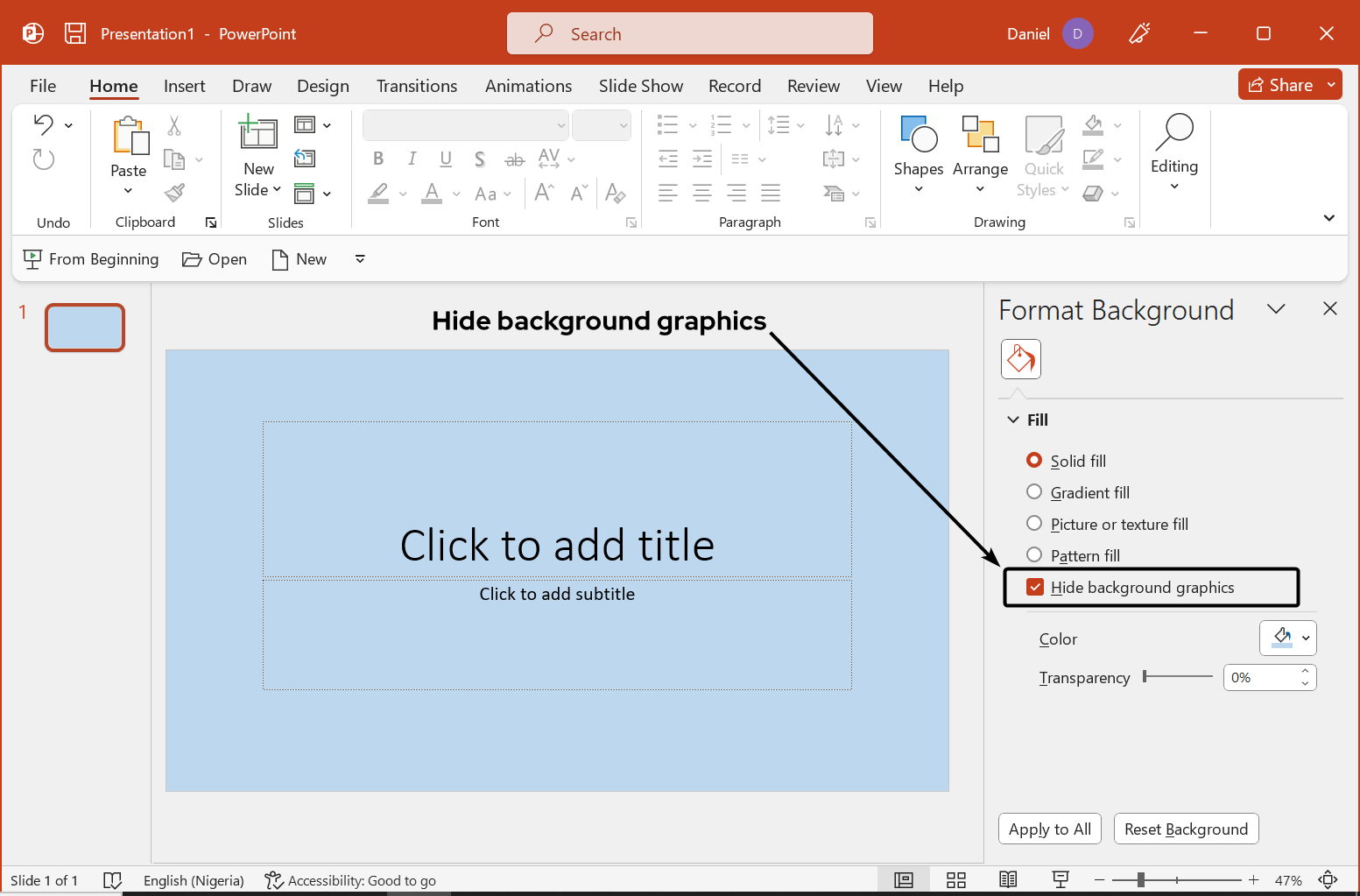This screenshot has height=896, width=1360.
Task: Start slideshow From Beginning
Action: coord(91,259)
